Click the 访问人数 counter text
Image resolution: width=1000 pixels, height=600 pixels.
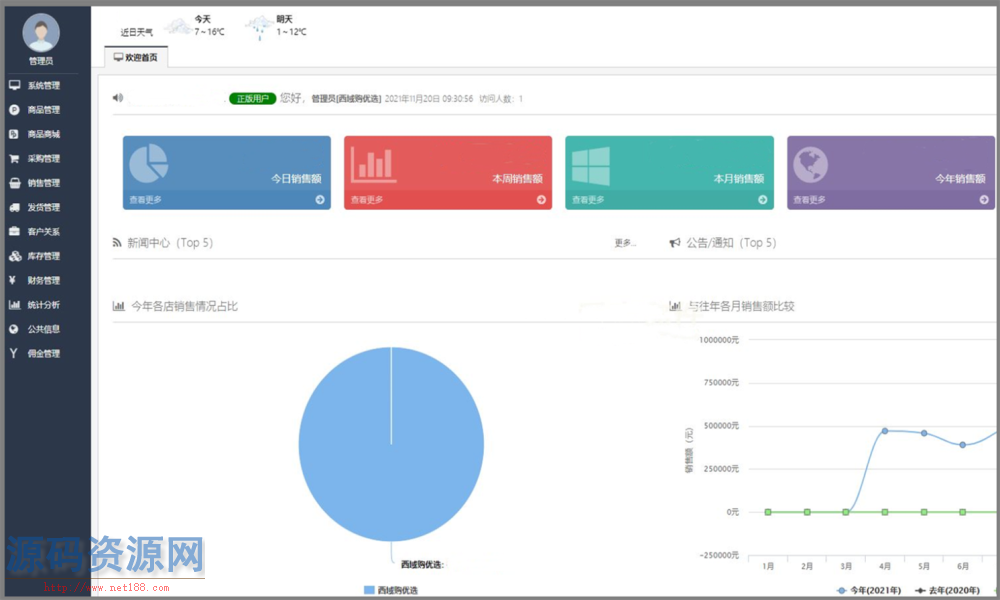pos(501,99)
